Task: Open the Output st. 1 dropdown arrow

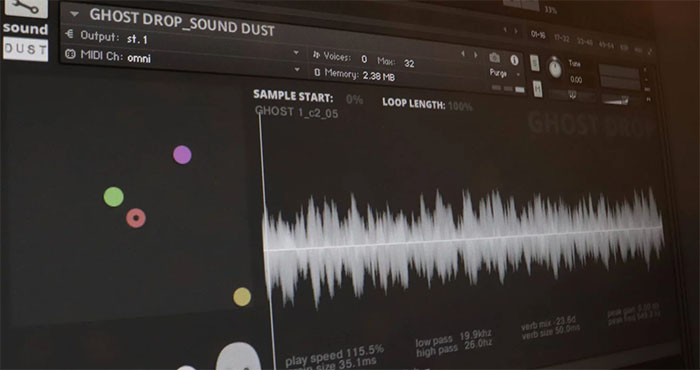Action: 296,53
